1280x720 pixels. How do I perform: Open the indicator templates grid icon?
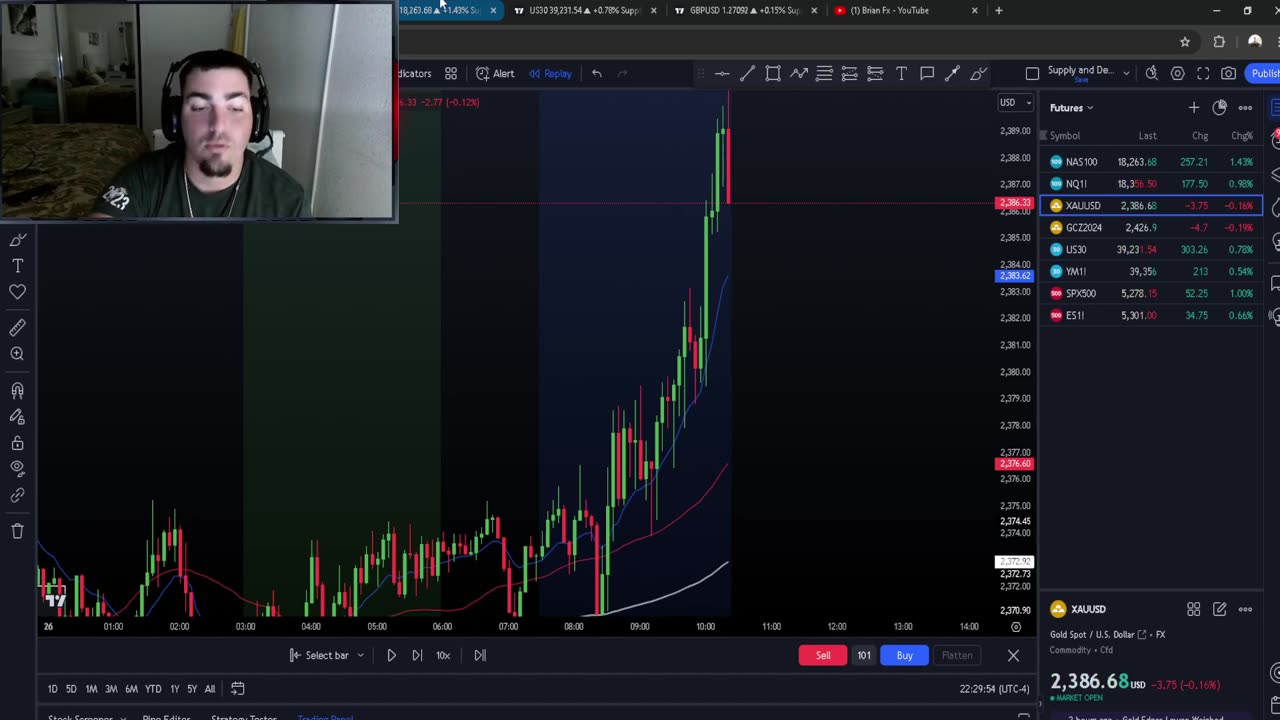pyautogui.click(x=451, y=73)
